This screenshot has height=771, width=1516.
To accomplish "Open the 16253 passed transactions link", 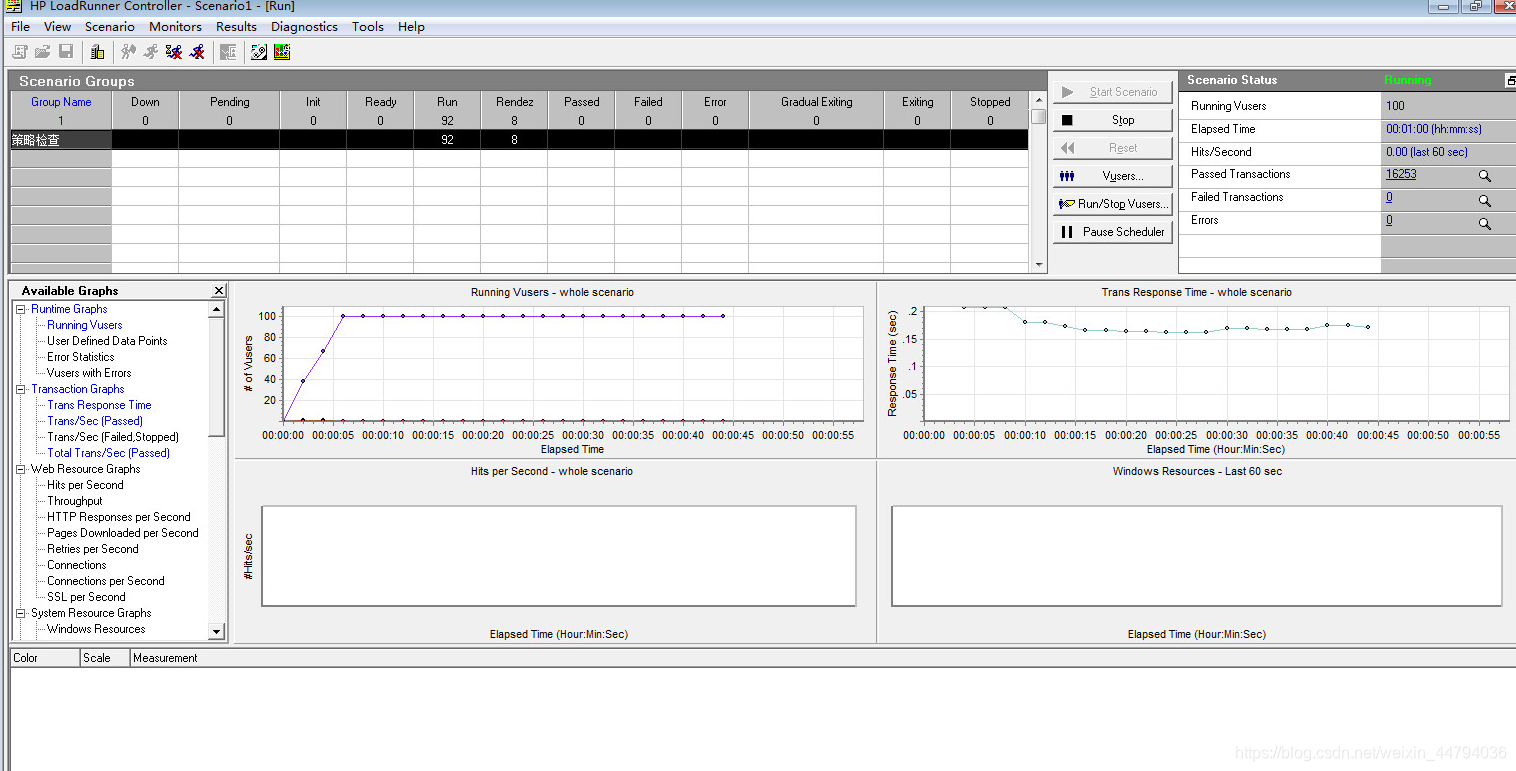I will [x=1401, y=174].
